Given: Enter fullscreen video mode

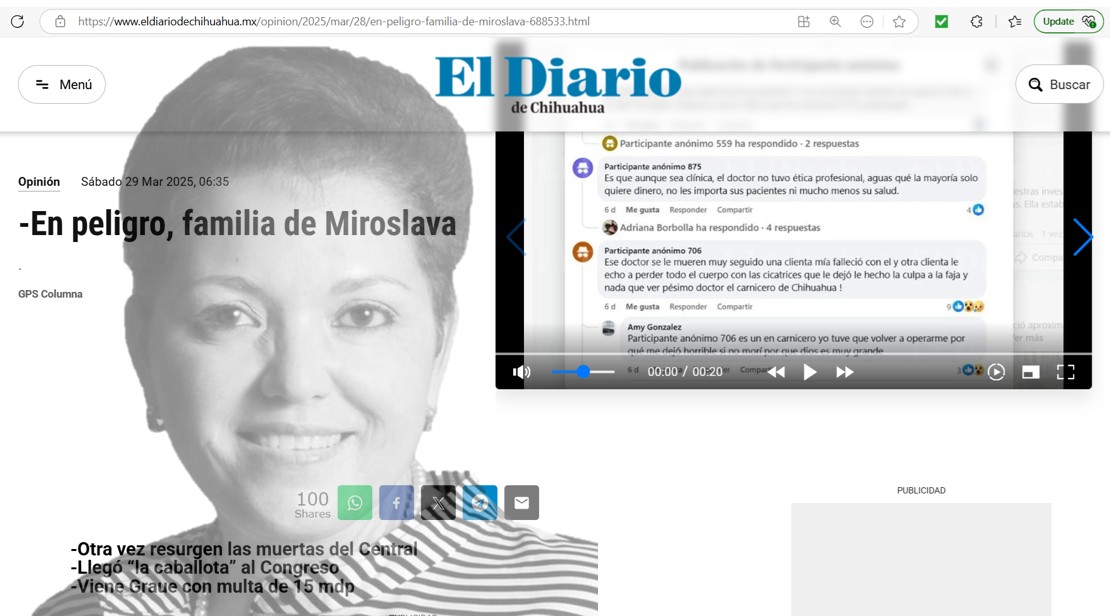Looking at the screenshot, I should click(x=1065, y=372).
